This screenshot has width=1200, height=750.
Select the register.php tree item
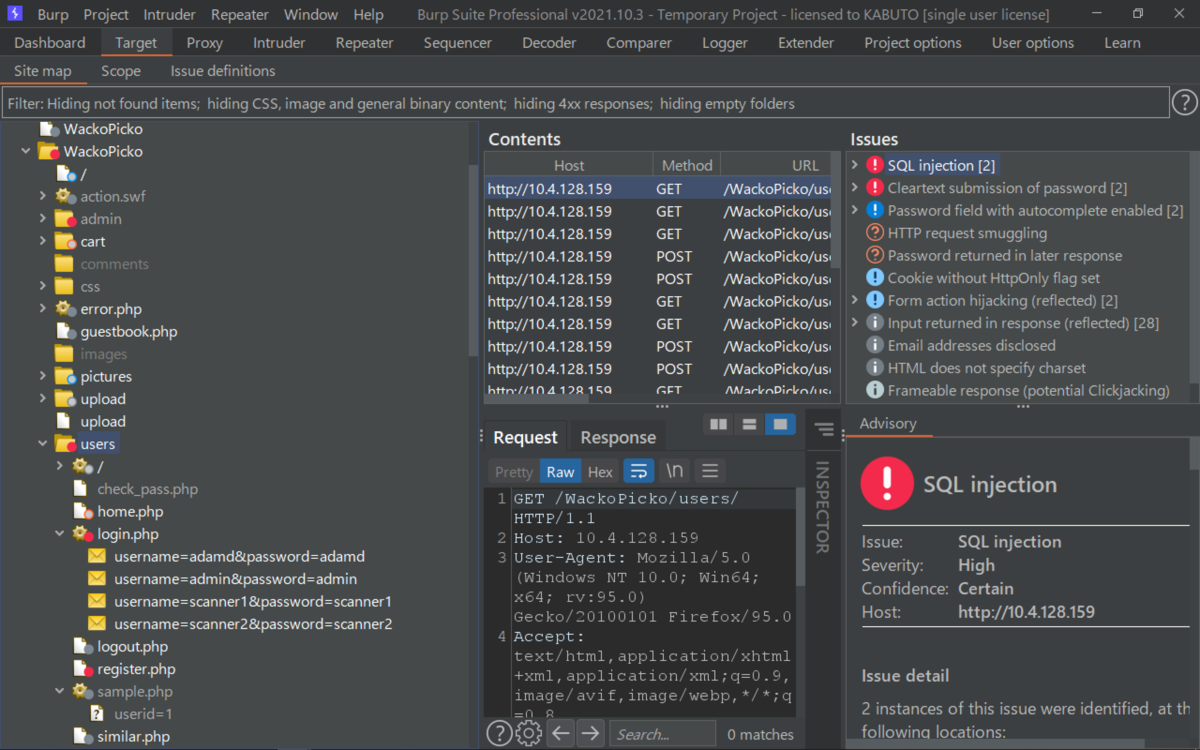(136, 669)
